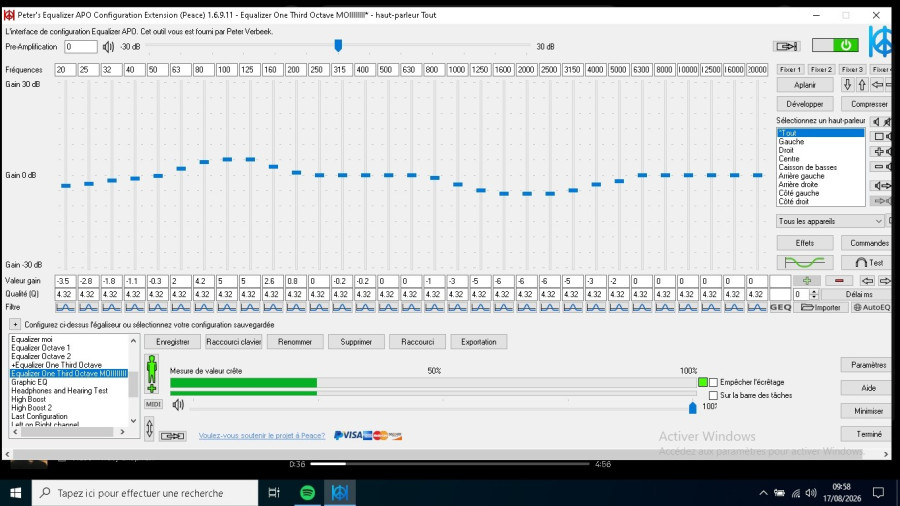Image resolution: width=900 pixels, height=506 pixels.
Task: Click the configuration list scroll-up arrow
Action: coord(134,340)
